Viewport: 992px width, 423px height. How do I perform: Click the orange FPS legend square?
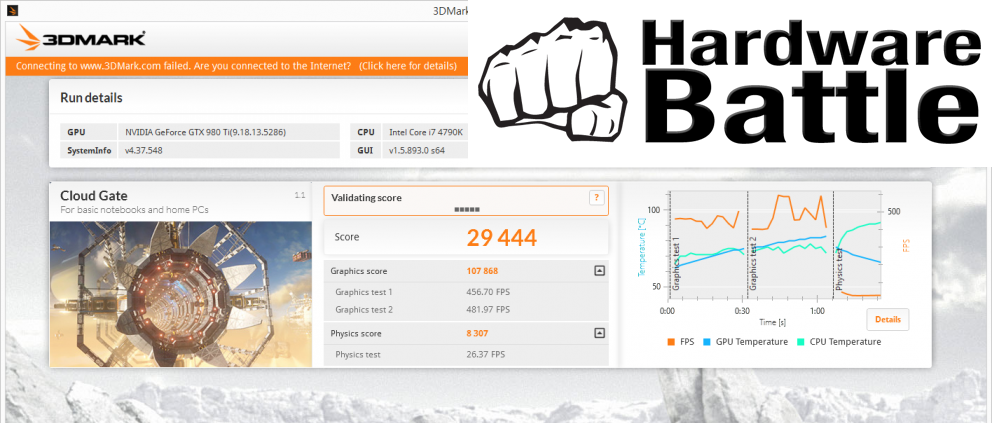670,342
